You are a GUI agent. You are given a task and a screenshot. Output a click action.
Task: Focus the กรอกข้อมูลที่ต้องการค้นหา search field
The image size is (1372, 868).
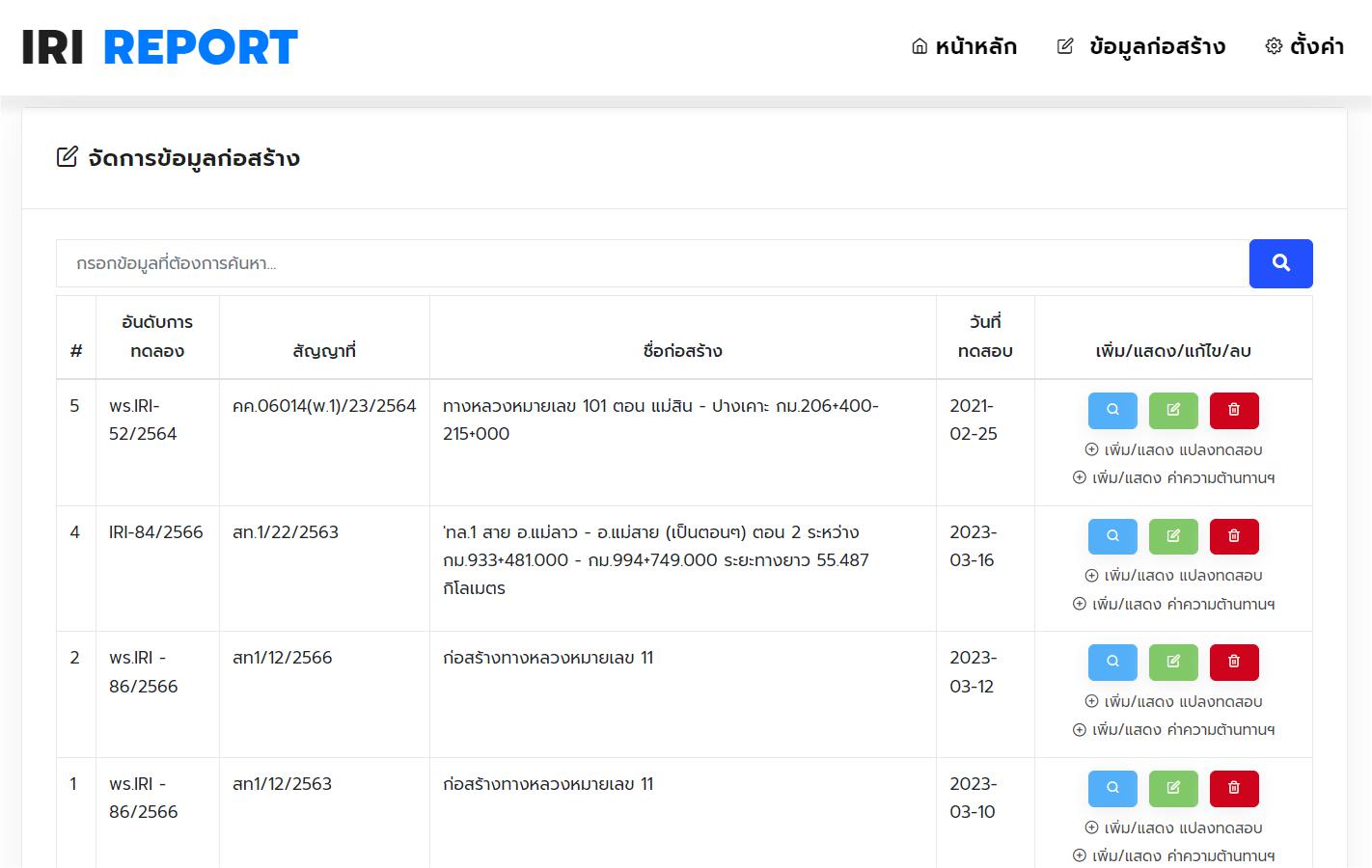pos(651,263)
